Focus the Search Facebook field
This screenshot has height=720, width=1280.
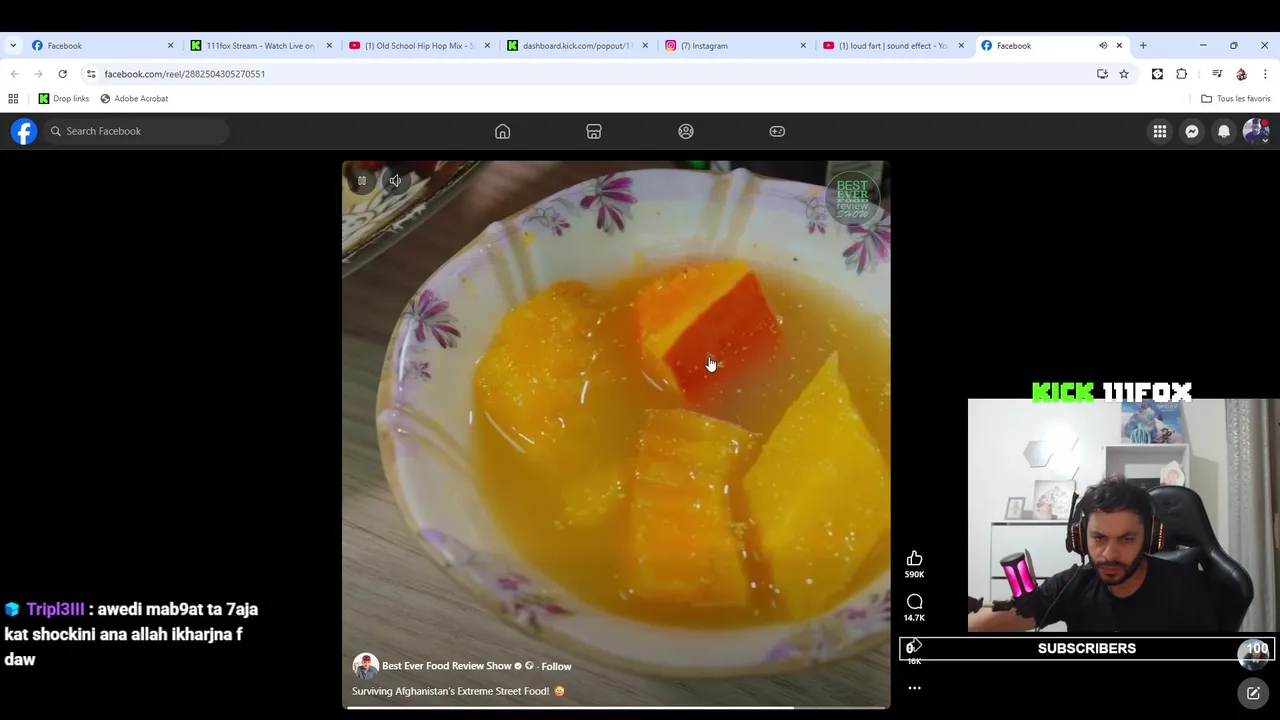[137, 131]
